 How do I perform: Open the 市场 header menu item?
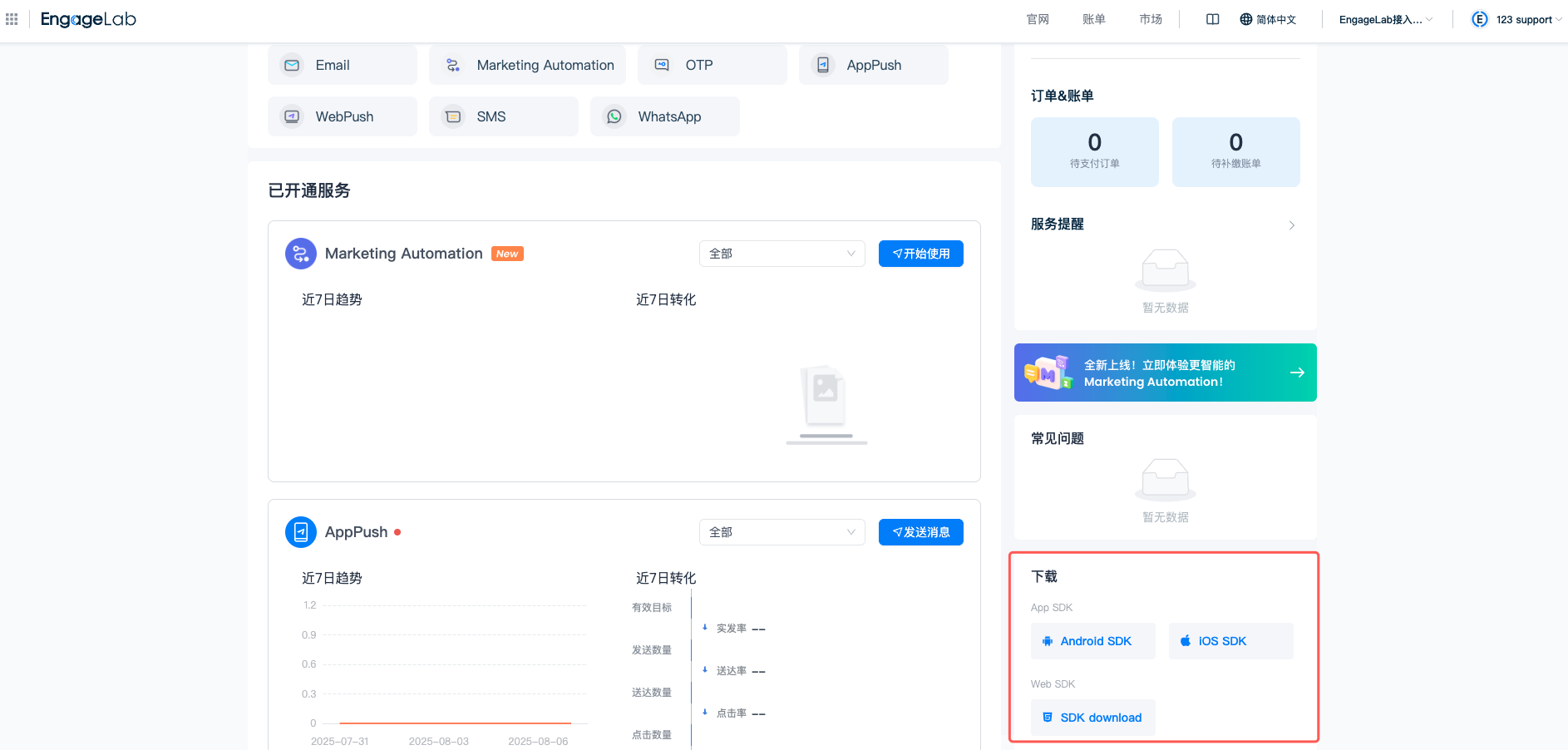1151,19
